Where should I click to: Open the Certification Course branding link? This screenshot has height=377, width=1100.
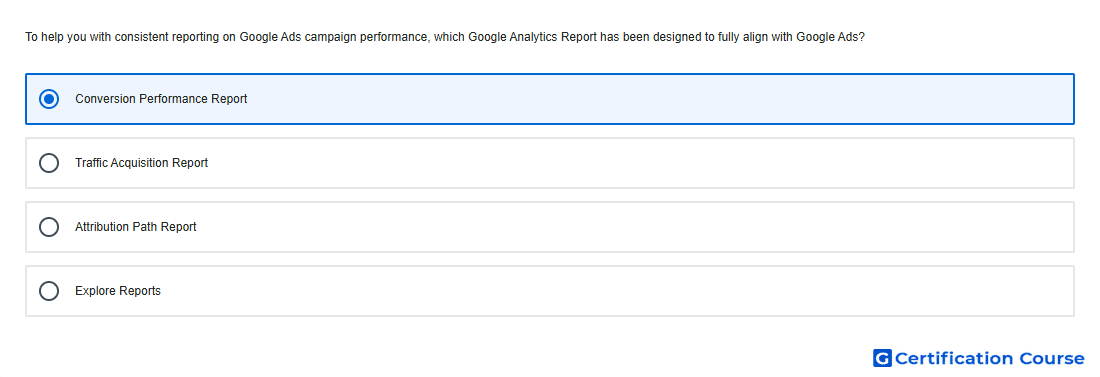979,359
